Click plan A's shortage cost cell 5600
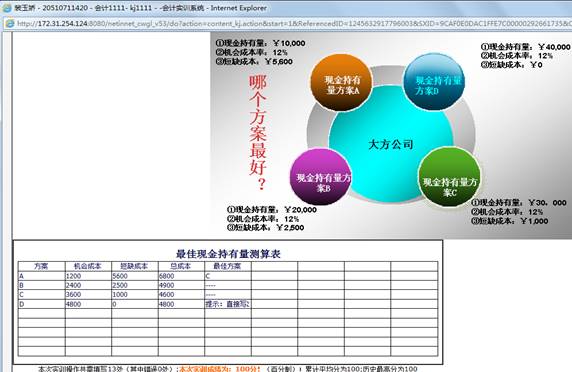This screenshot has width=572, height=372. coord(135,276)
